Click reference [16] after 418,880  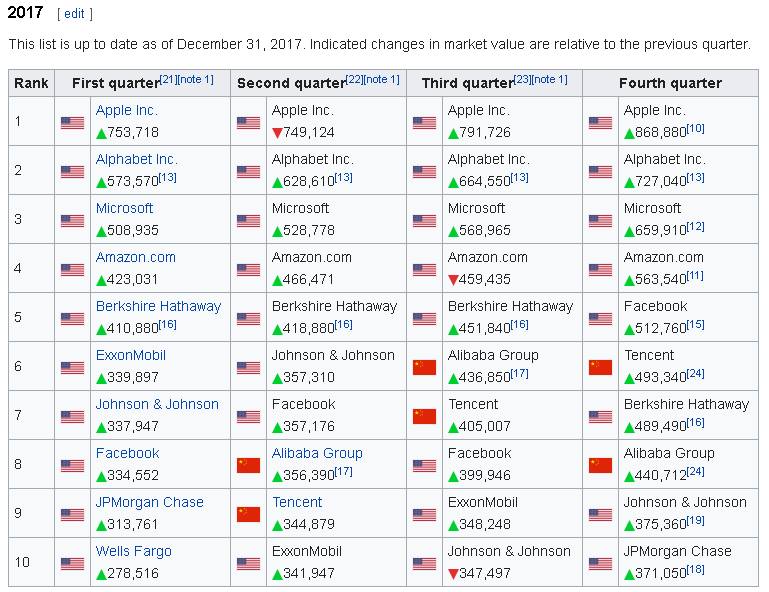[344, 325]
